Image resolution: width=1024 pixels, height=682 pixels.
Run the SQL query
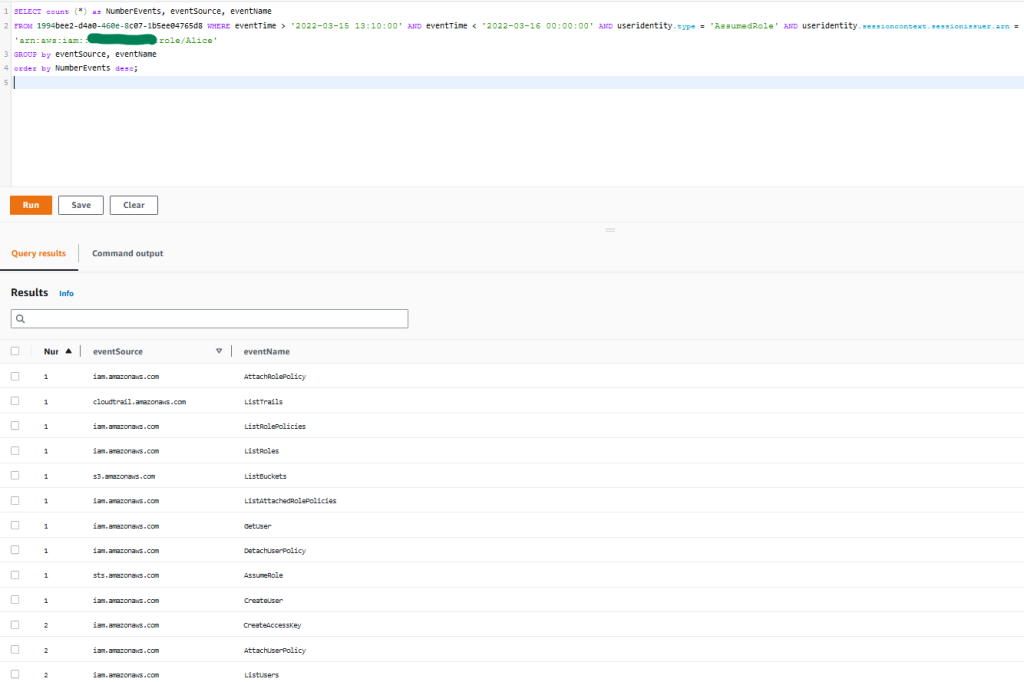click(31, 205)
